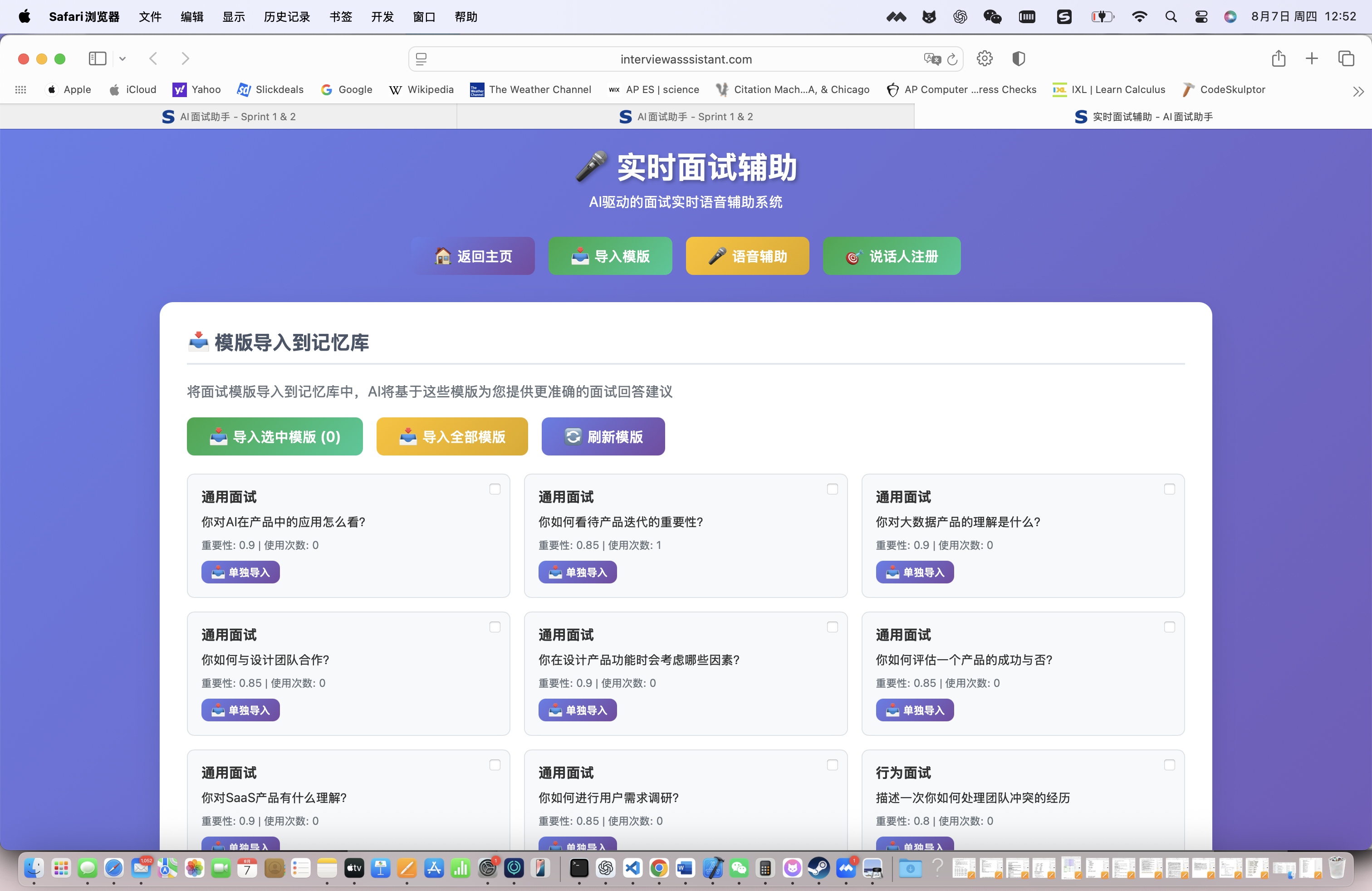This screenshot has height=891, width=1372.
Task: Click the 刷新模版 button
Action: point(603,436)
